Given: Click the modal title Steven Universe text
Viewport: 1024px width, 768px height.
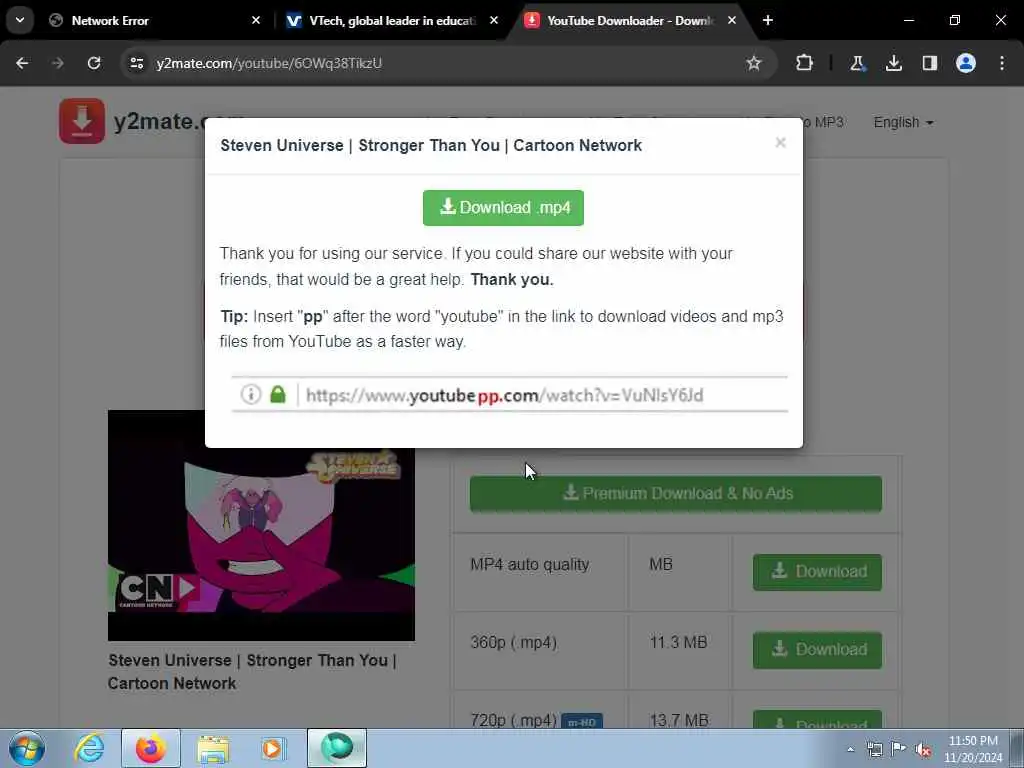Looking at the screenshot, I should tap(431, 145).
